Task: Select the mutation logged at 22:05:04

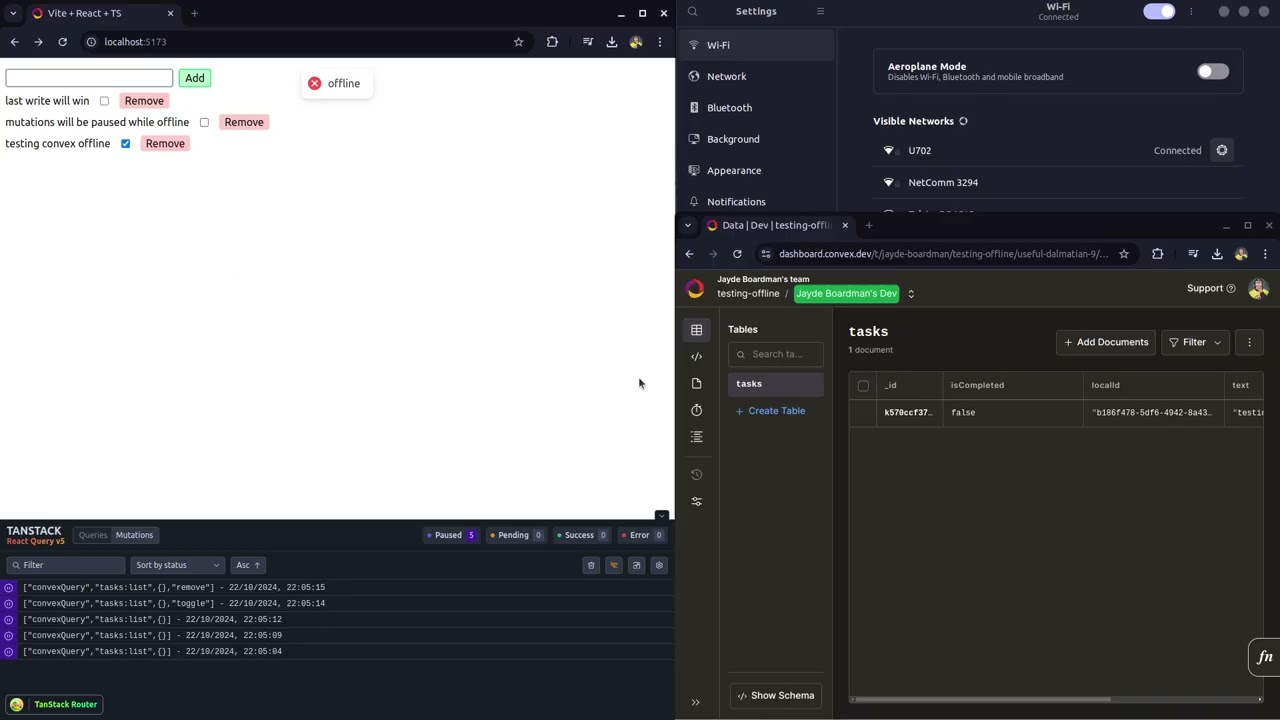Action: (337, 651)
